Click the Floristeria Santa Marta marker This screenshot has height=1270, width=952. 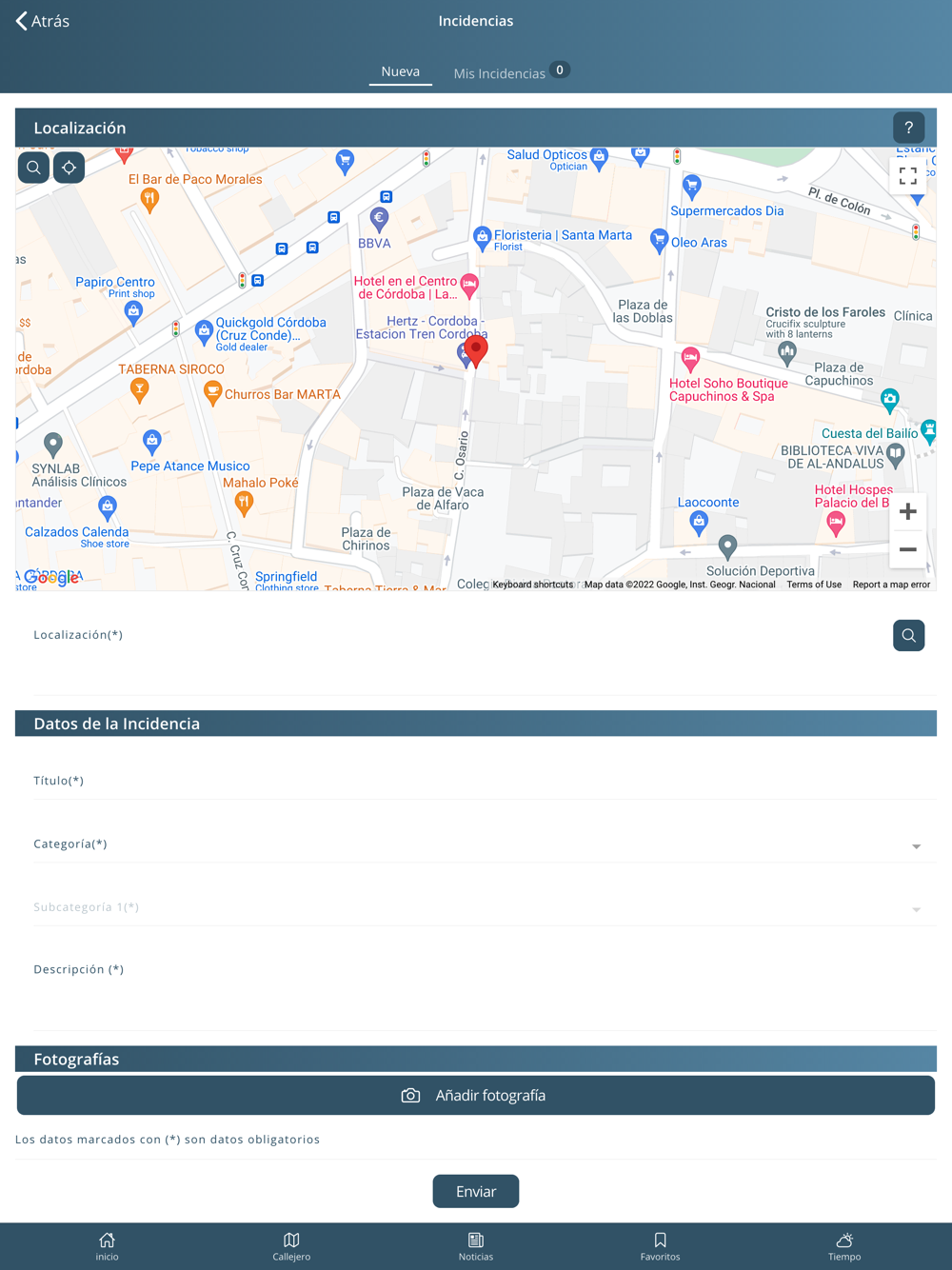(482, 236)
